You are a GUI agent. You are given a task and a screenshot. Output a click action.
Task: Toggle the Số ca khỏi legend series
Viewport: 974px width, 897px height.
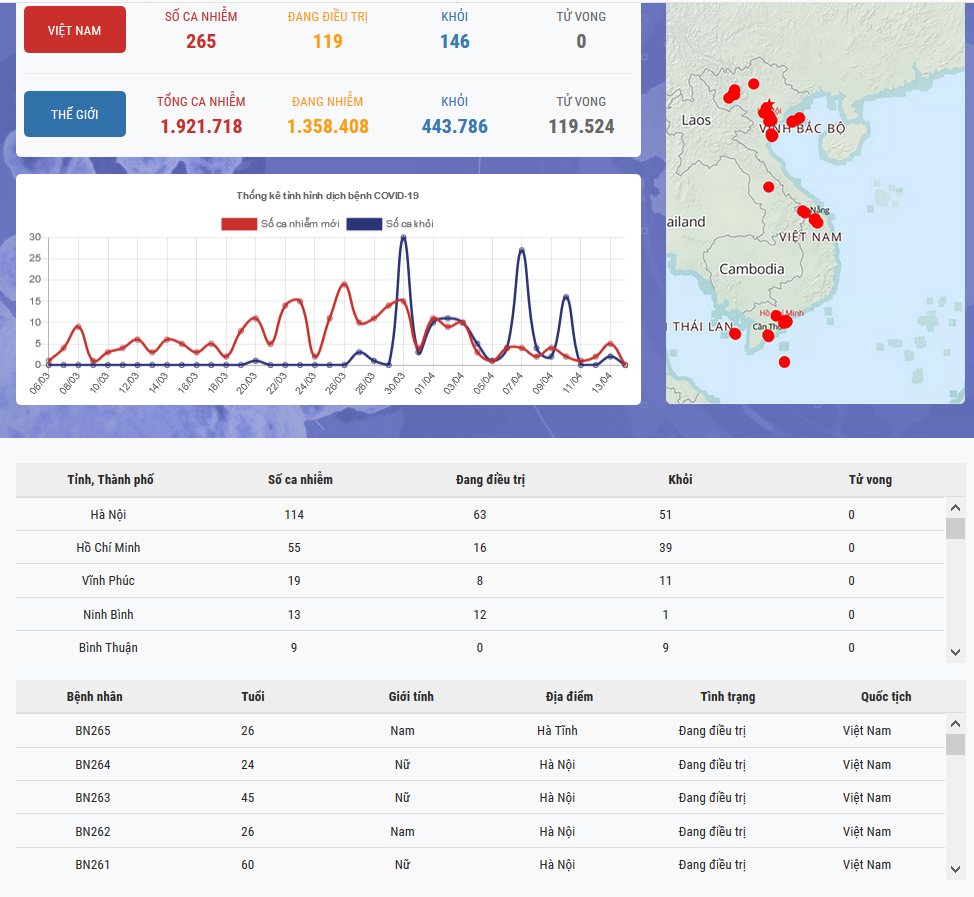390,223
